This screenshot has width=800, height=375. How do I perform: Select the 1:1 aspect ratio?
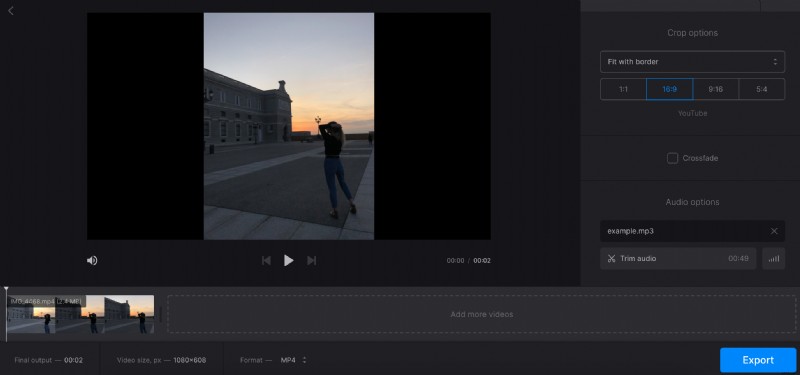coord(623,89)
